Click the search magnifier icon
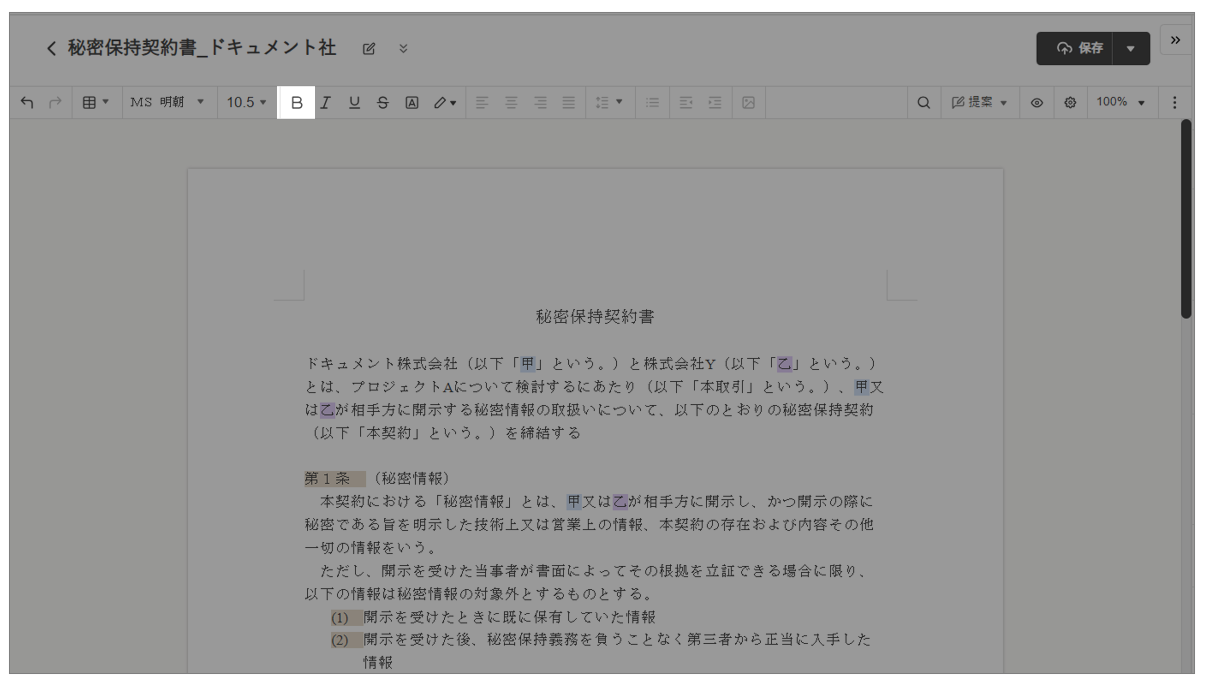Image resolution: width=1205 pixels, height=681 pixels. tap(924, 102)
